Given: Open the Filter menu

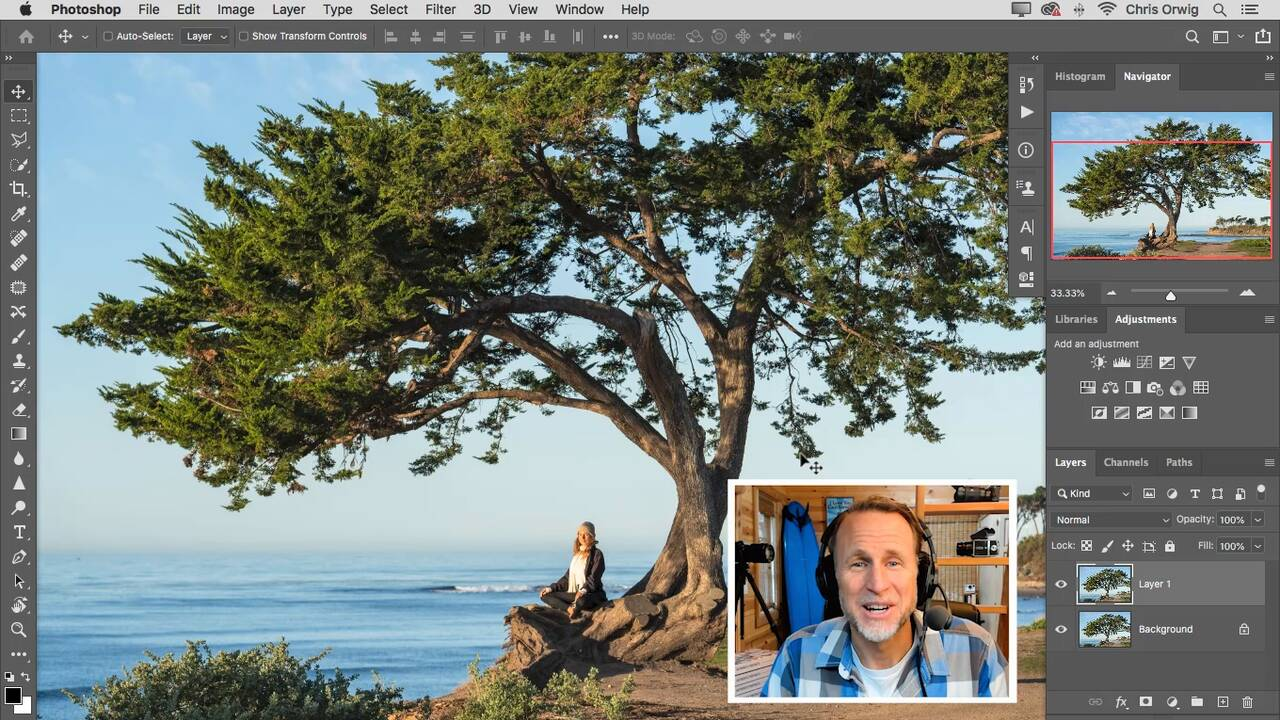Looking at the screenshot, I should 440,9.
